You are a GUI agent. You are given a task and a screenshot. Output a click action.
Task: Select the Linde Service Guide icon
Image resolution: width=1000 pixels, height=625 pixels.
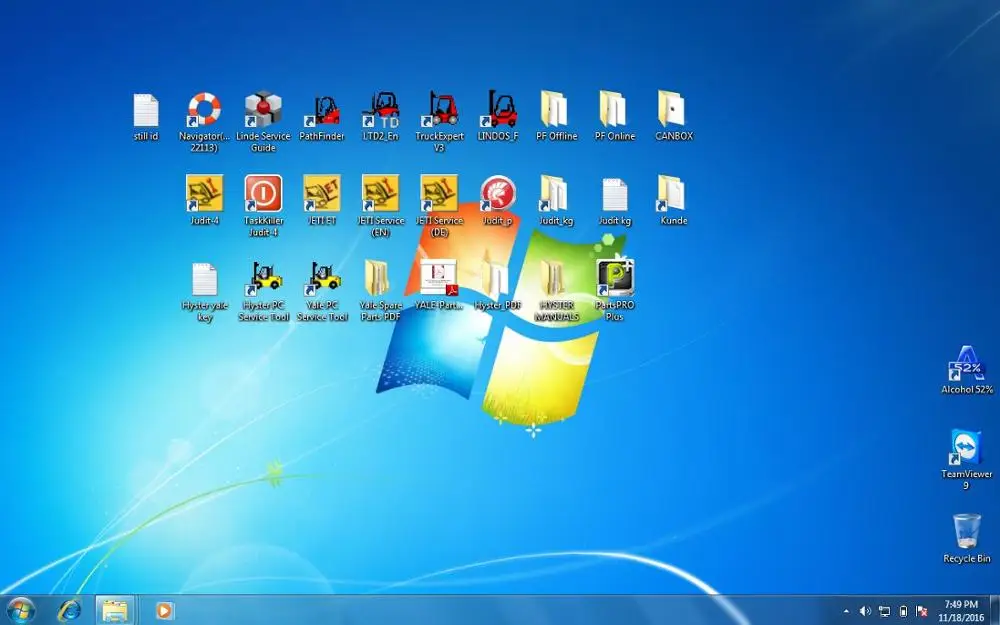pos(263,110)
